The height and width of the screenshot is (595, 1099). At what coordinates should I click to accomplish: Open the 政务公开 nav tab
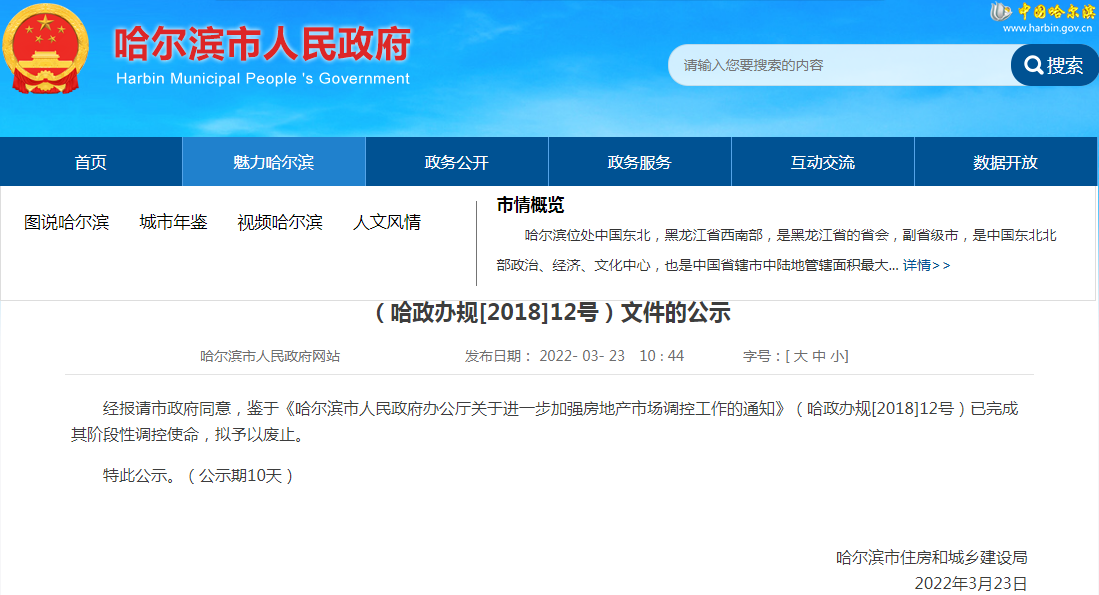click(x=457, y=162)
